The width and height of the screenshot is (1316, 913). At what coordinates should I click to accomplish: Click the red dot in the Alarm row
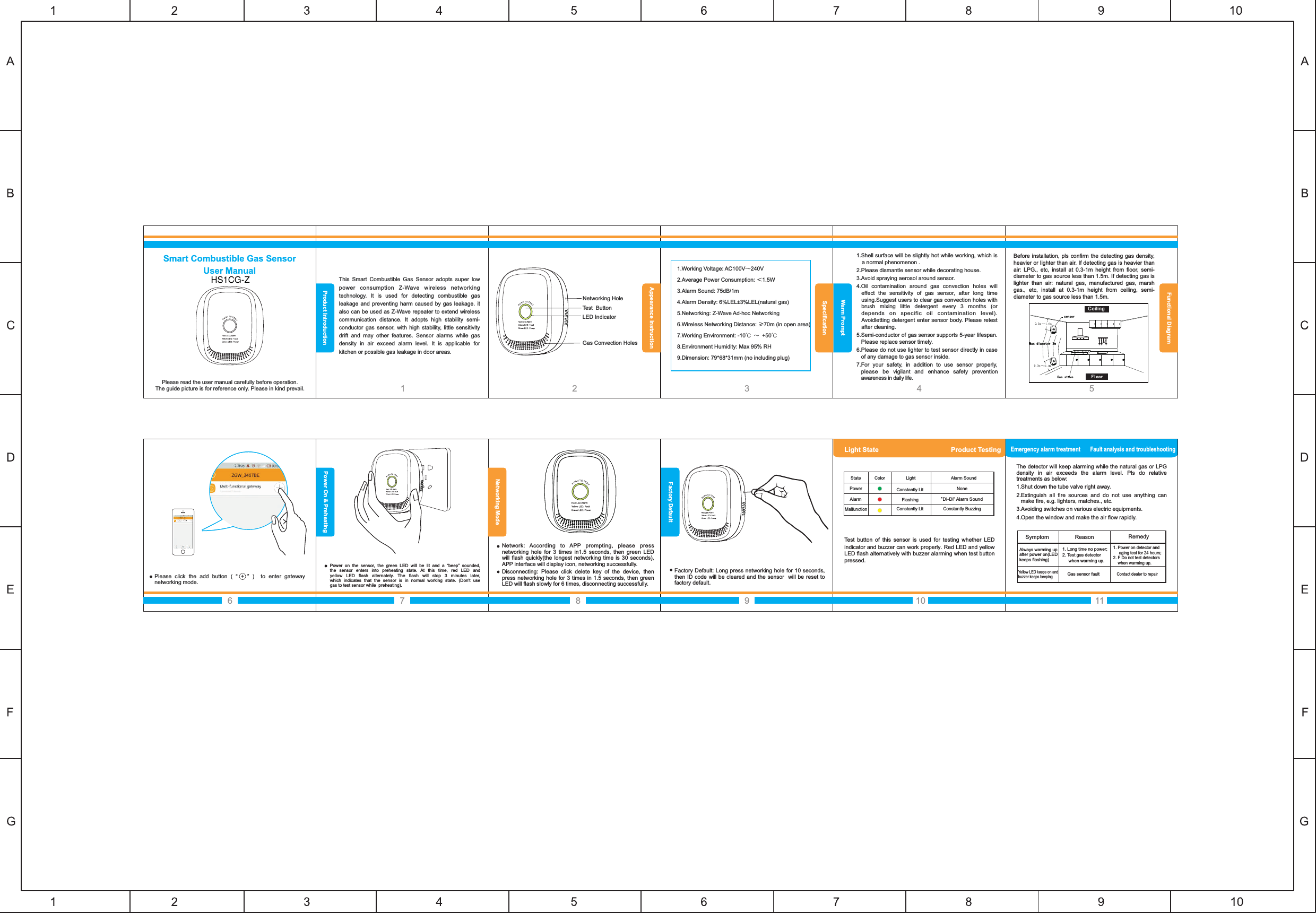click(879, 499)
